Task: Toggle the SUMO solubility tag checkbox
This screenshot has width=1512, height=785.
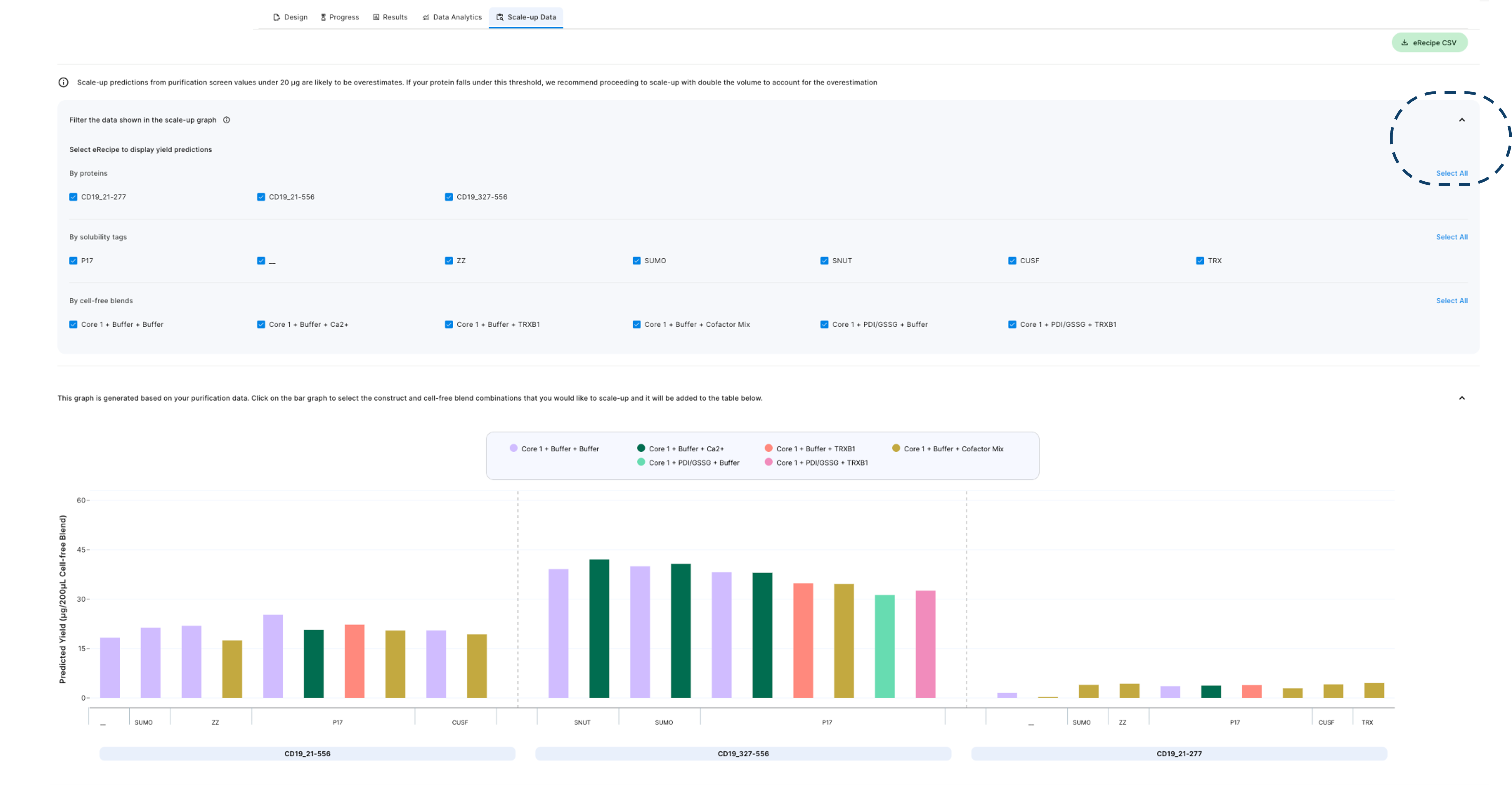Action: pos(637,260)
